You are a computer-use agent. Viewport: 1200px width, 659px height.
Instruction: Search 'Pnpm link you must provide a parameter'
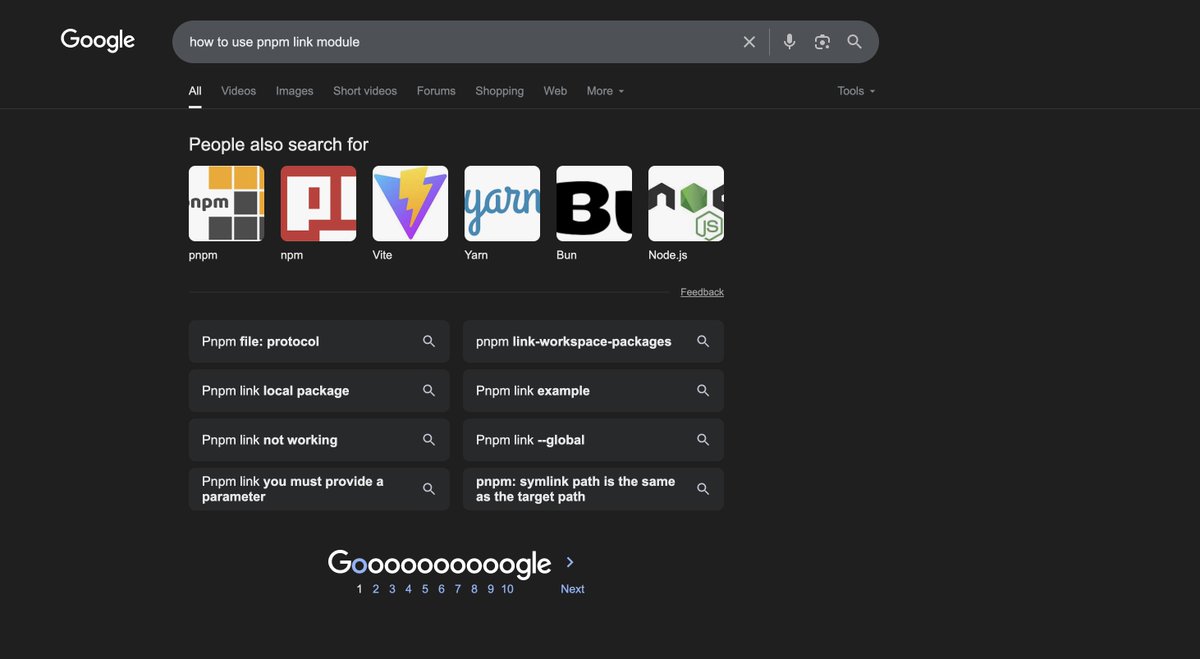[x=319, y=489]
